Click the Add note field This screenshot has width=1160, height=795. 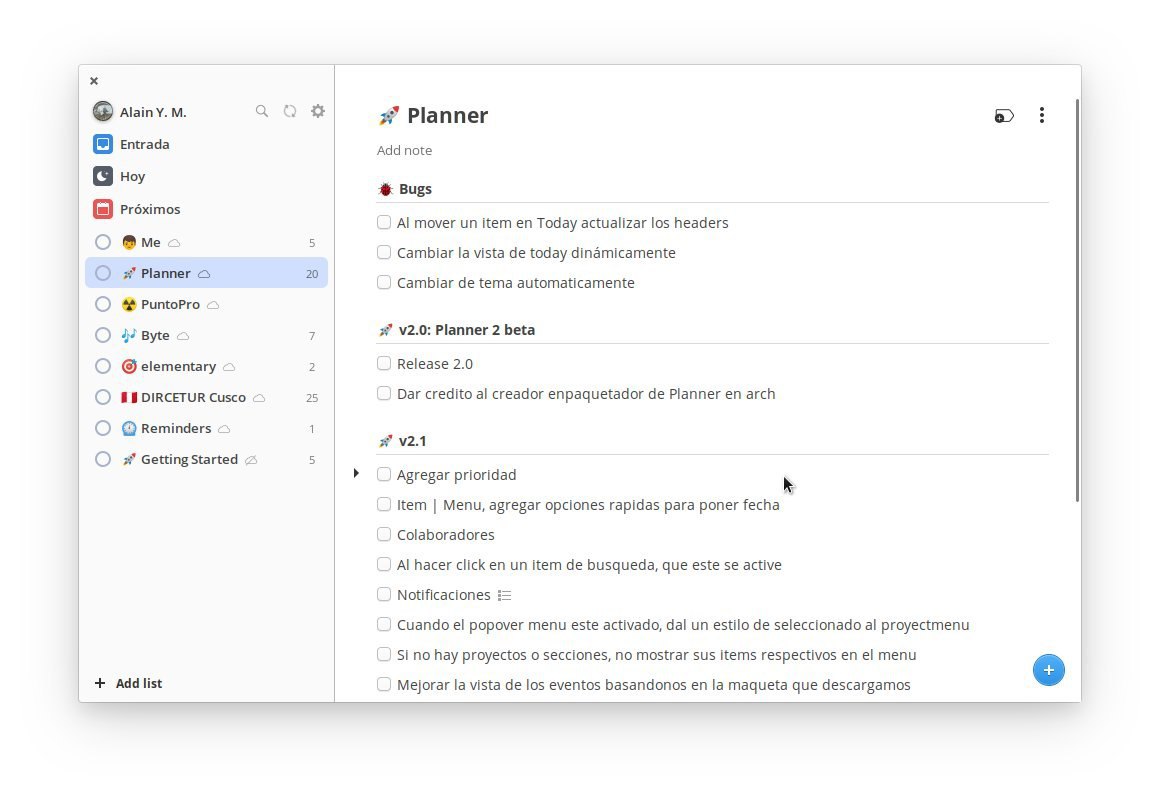pyautogui.click(x=404, y=150)
